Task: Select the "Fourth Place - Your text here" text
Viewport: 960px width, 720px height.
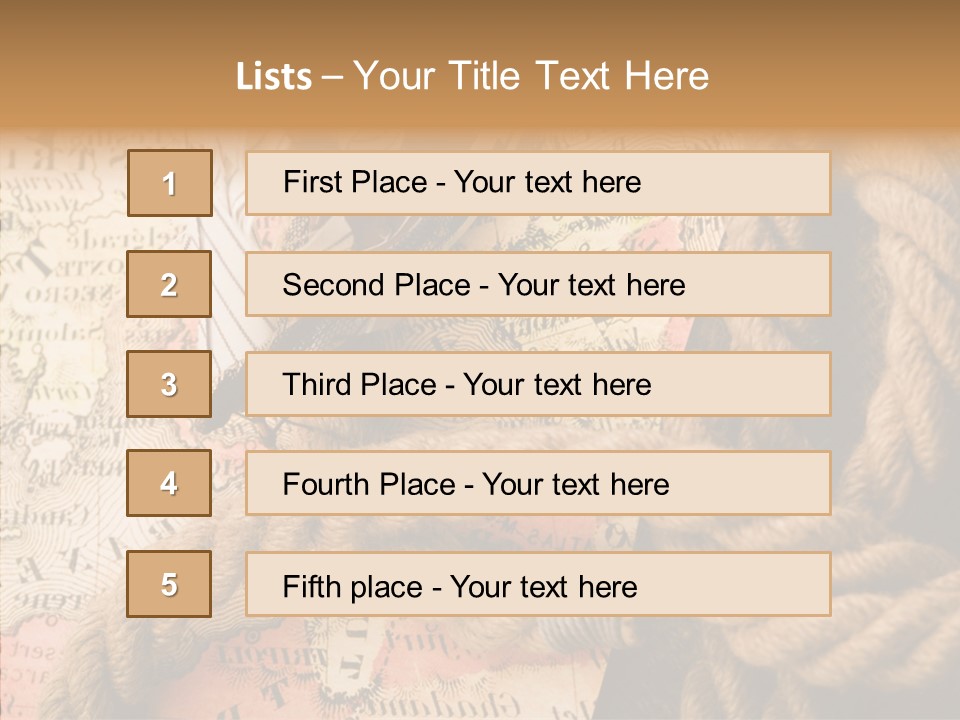Action: pyautogui.click(x=475, y=485)
